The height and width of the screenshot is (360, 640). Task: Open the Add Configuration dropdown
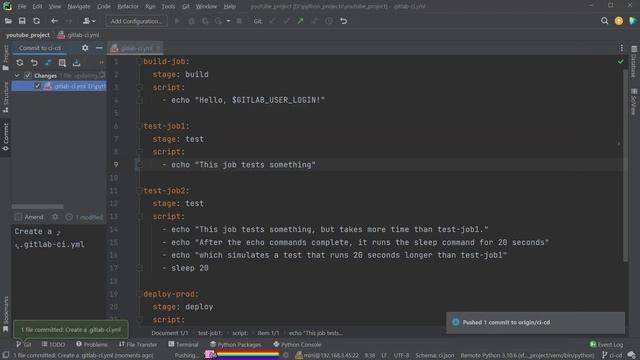(x=136, y=21)
